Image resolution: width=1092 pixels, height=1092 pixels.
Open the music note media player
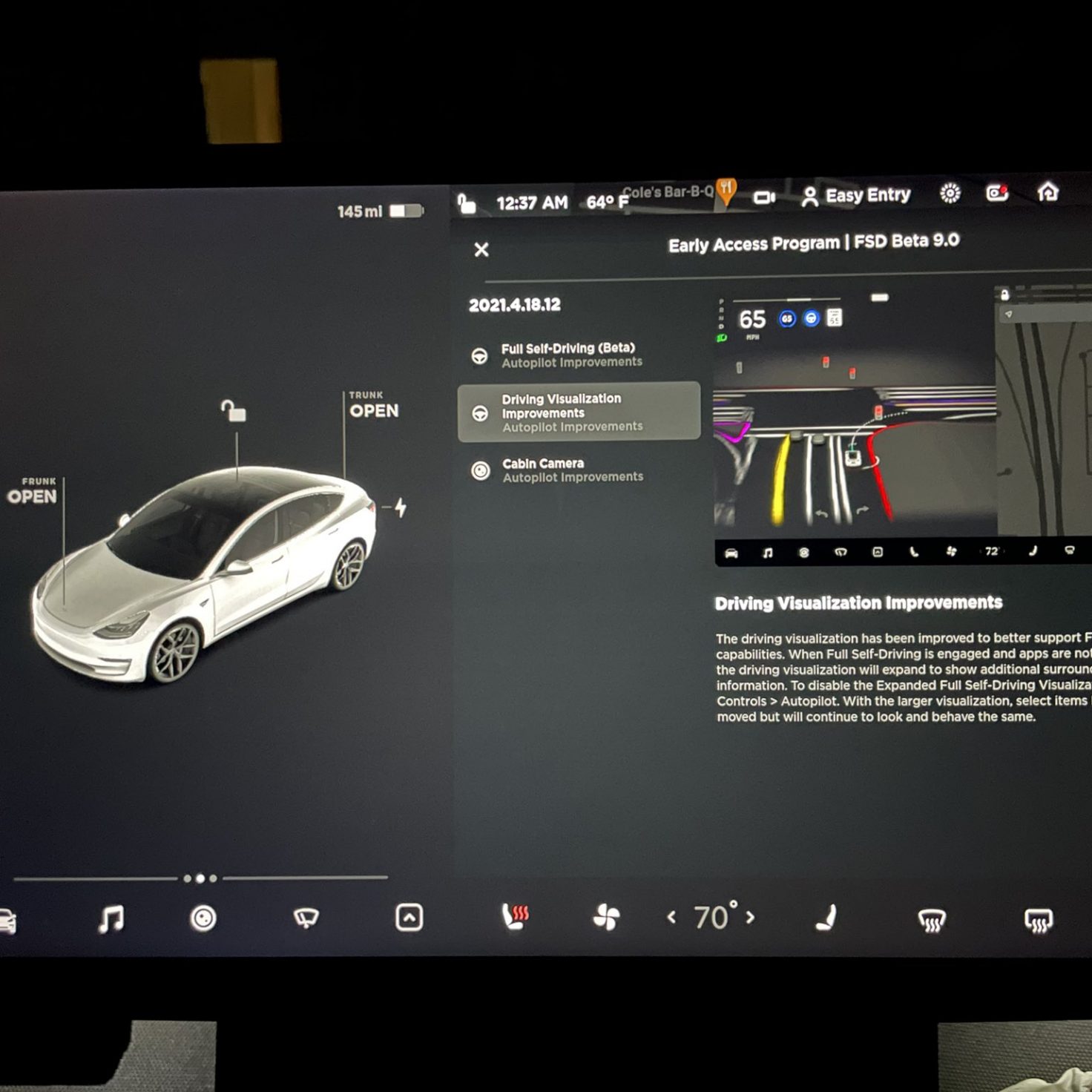[111, 919]
